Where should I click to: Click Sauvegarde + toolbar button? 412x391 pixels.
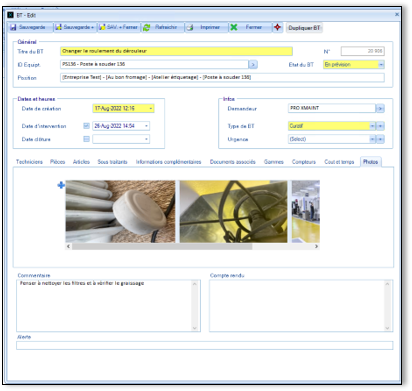click(x=75, y=27)
